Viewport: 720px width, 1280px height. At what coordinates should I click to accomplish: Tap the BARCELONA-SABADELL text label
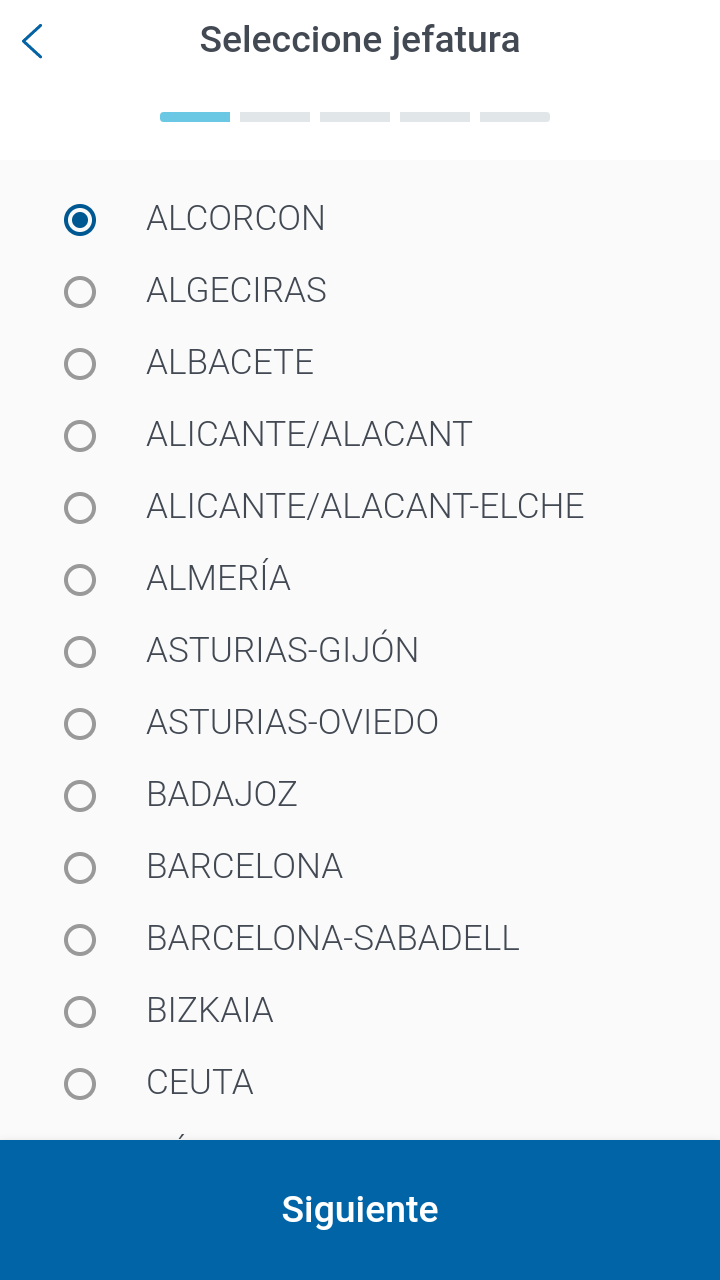[x=333, y=938]
